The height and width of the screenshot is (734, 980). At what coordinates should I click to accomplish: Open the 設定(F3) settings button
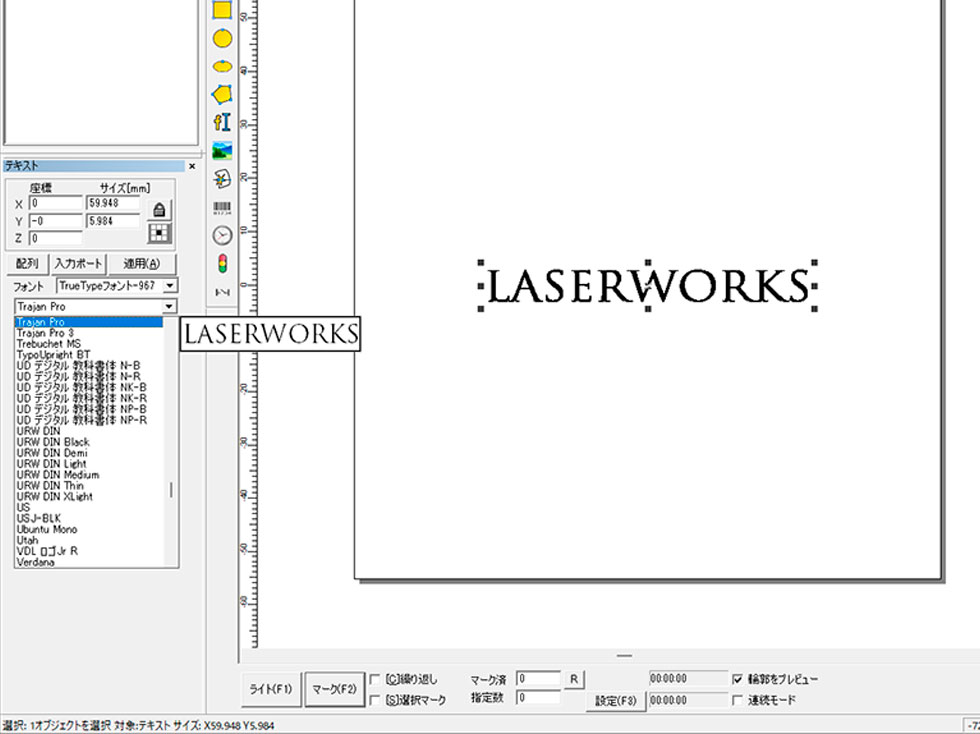coord(616,700)
